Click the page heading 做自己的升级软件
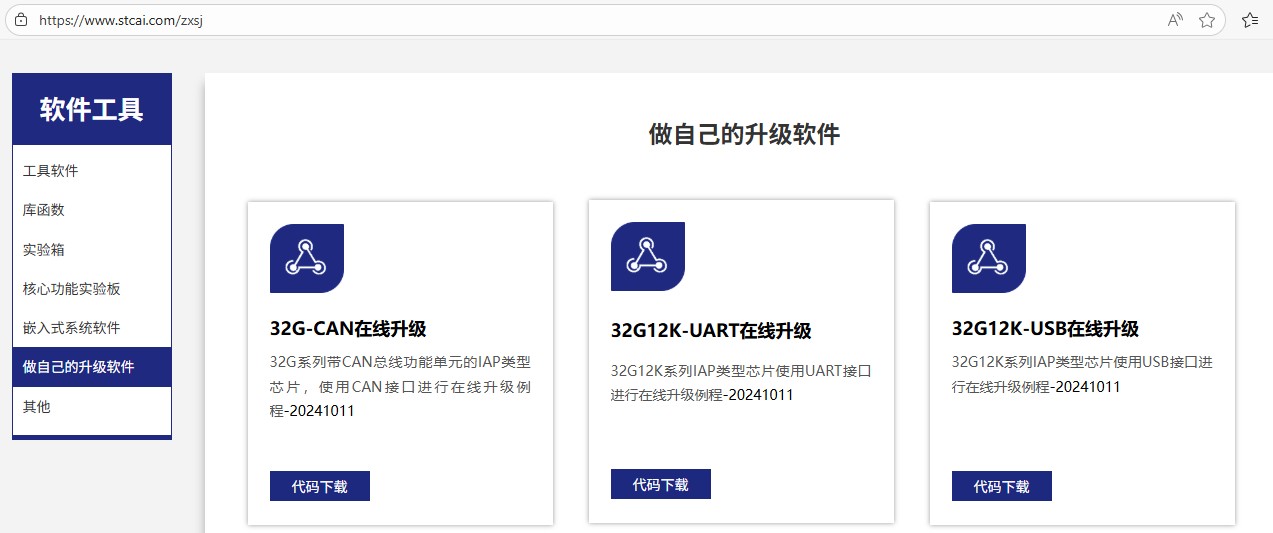This screenshot has width=1273, height=533. [x=745, y=134]
